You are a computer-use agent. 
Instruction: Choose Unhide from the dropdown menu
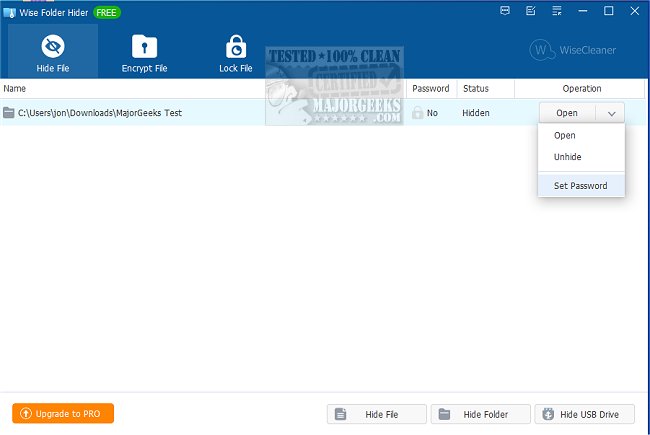(x=581, y=157)
